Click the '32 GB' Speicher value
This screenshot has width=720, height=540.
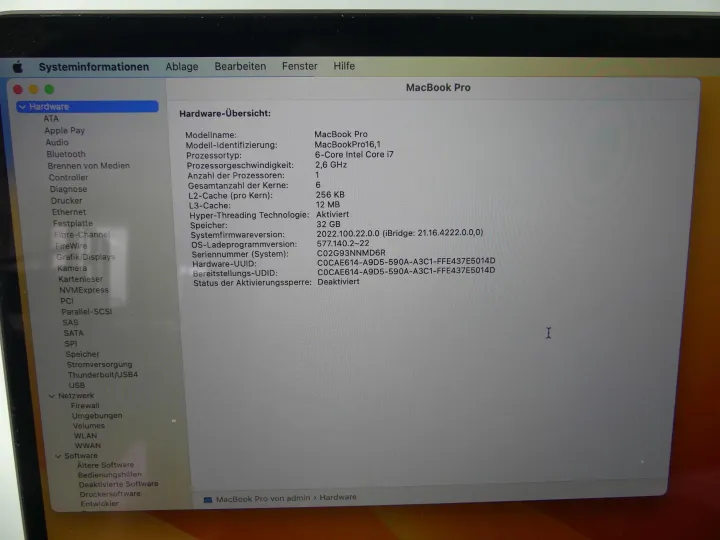pyautogui.click(x=328, y=224)
